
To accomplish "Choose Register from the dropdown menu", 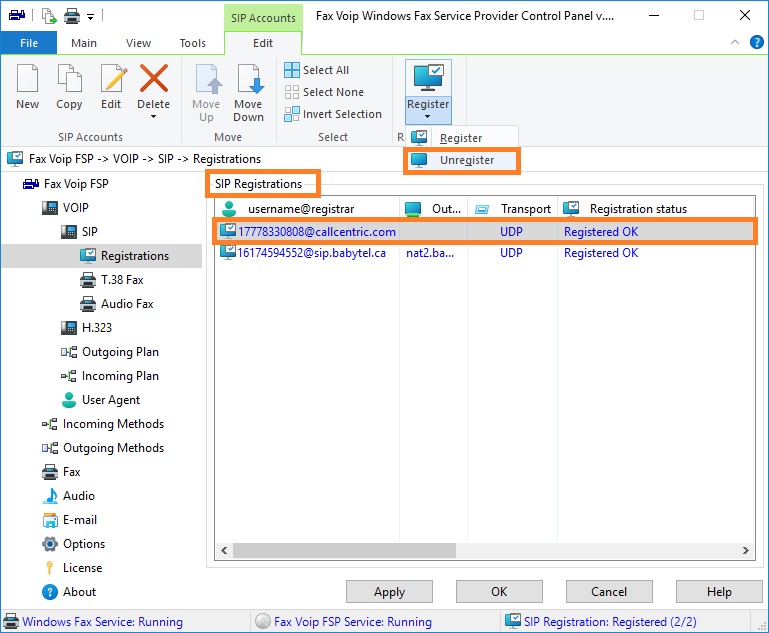I will point(461,138).
